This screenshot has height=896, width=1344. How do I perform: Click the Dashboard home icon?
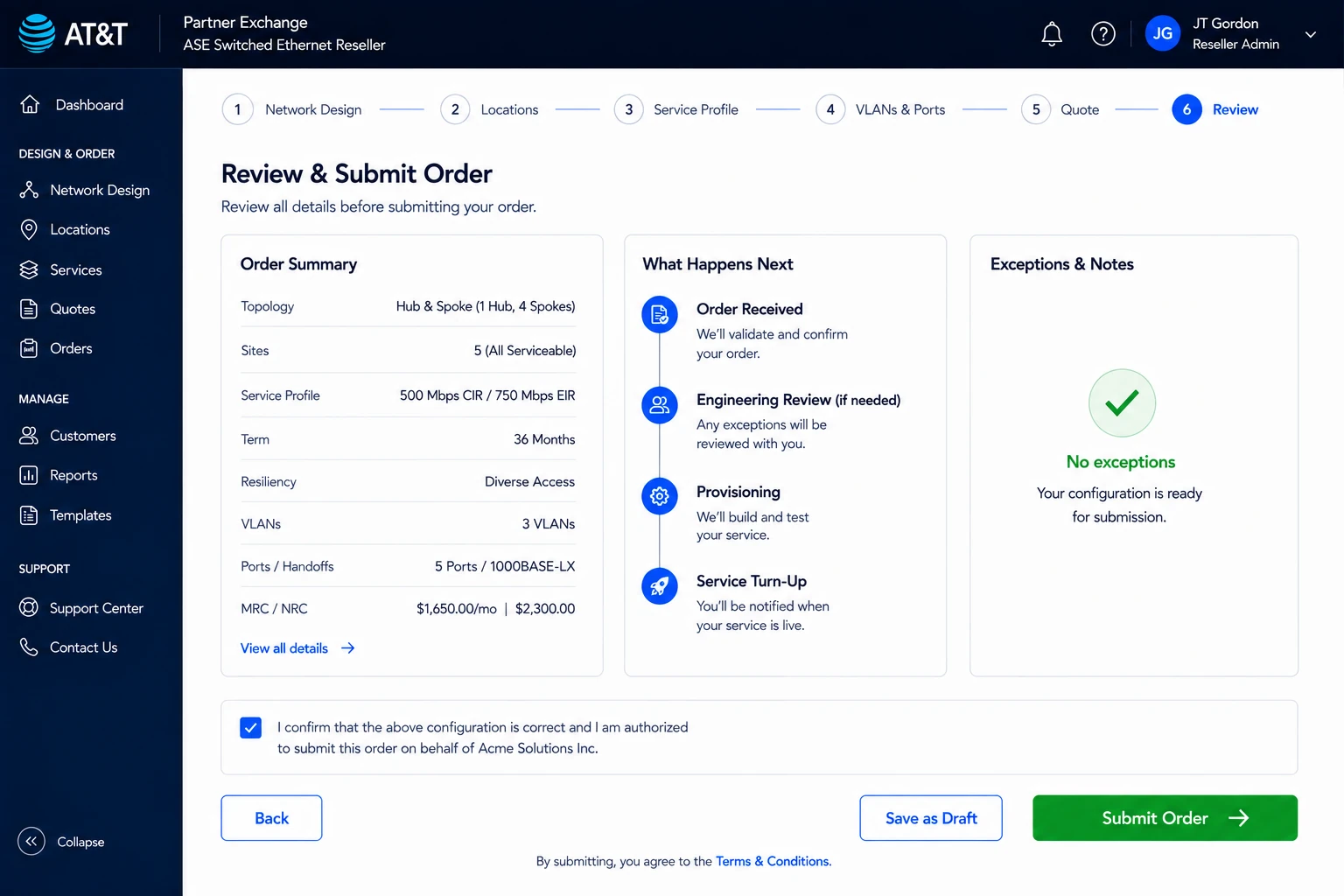point(30,104)
